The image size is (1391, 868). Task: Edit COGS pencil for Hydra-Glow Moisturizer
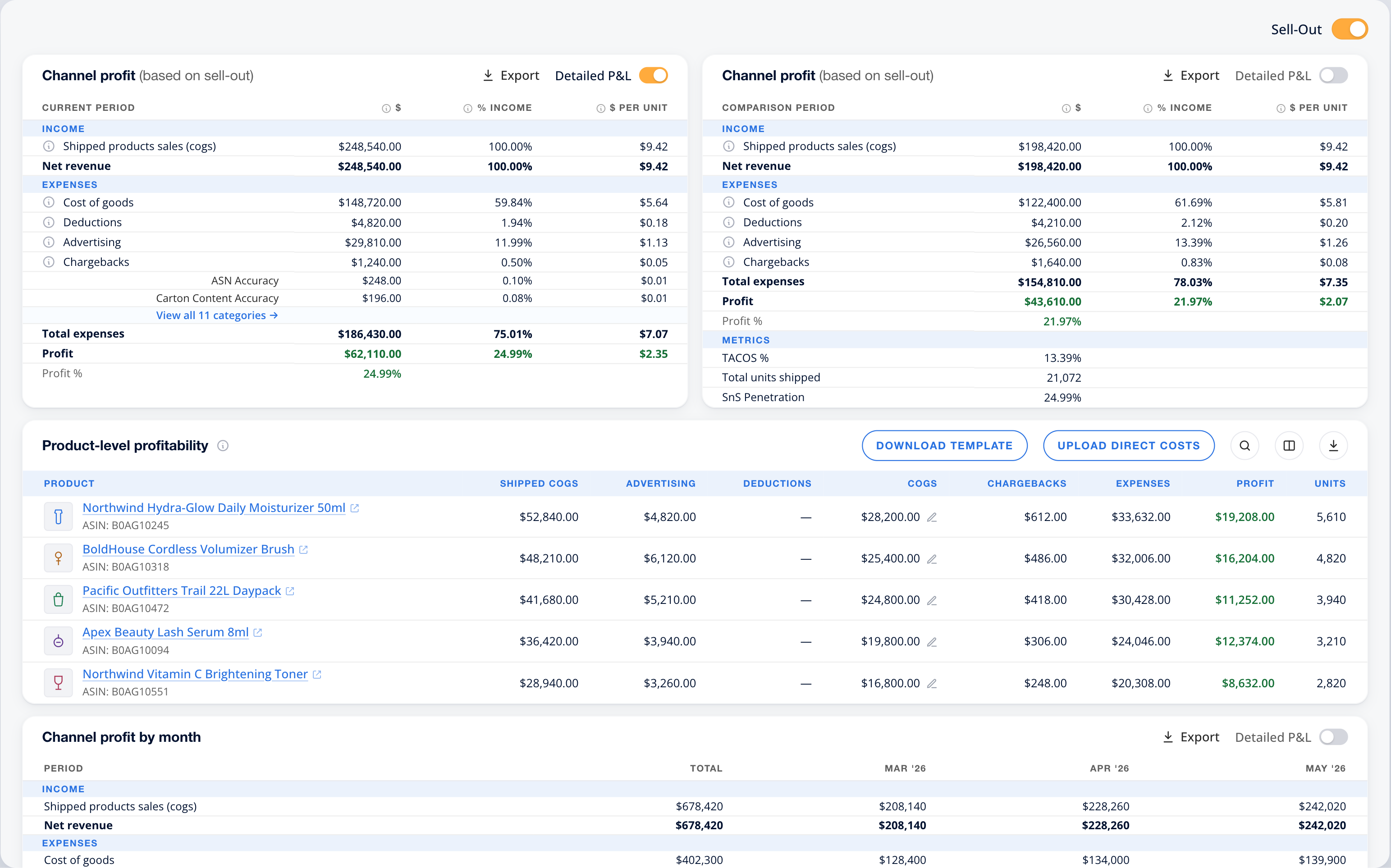coord(932,517)
